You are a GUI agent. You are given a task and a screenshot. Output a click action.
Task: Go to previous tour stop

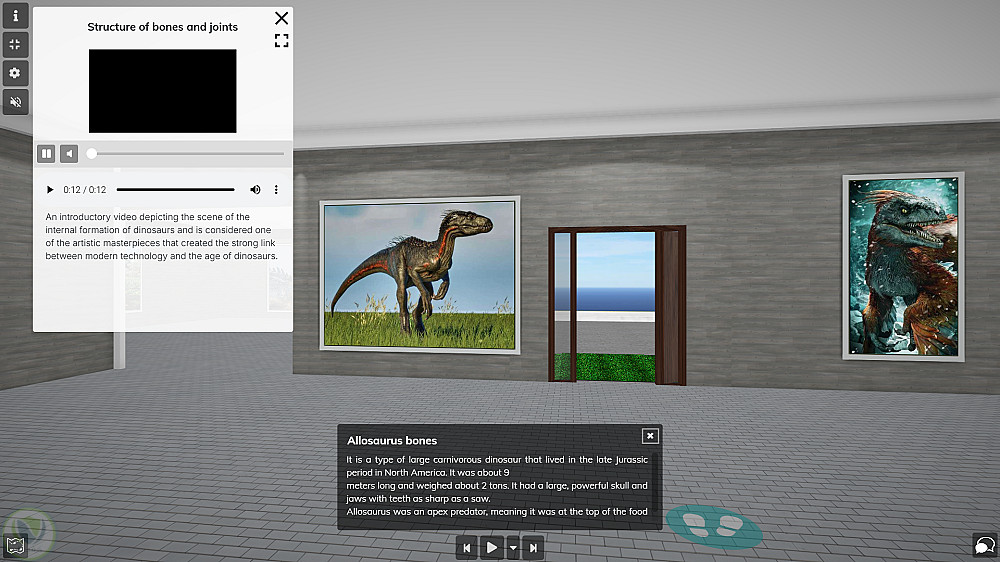click(467, 547)
